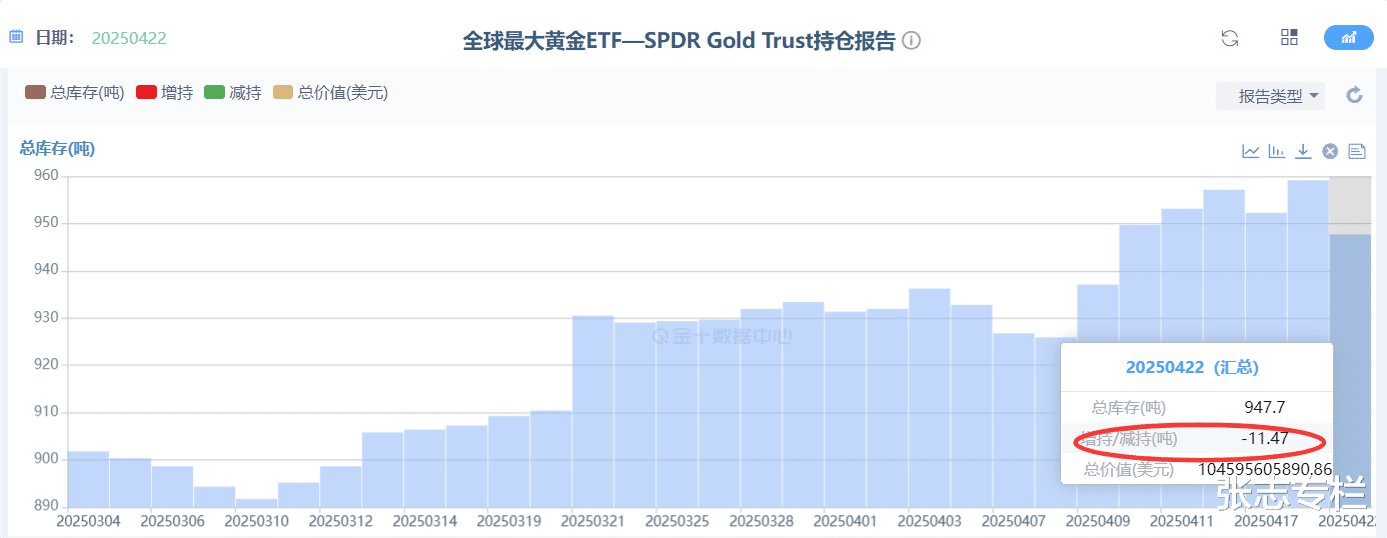Click the y-axis value 900
Viewport: 1387px width, 538px height.
pos(47,459)
